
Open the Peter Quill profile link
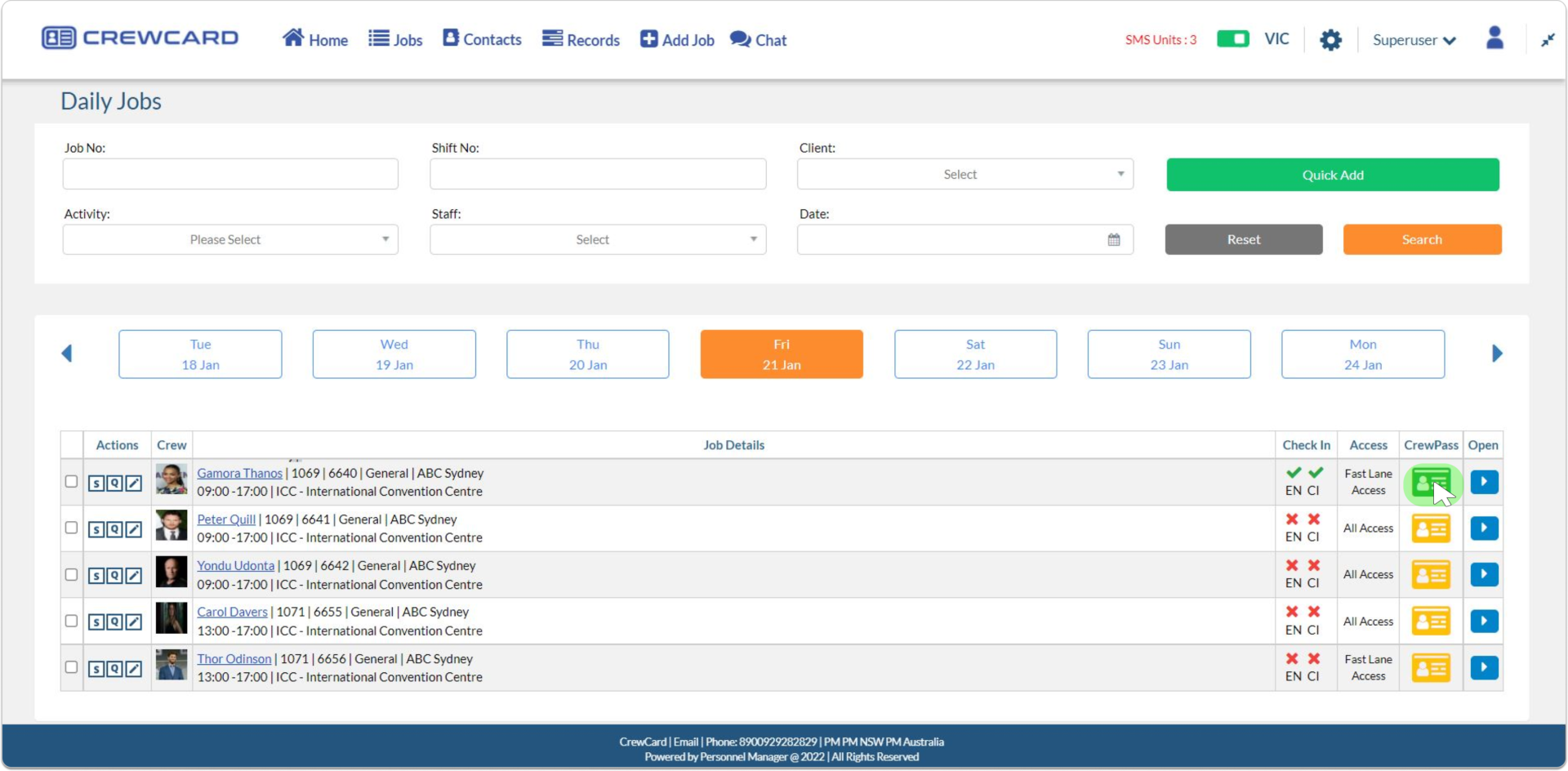pos(226,519)
